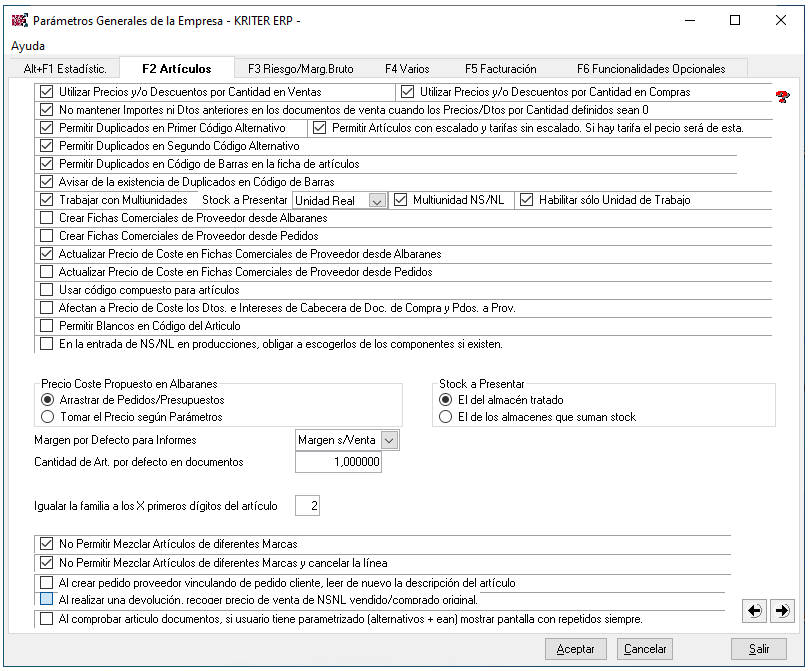Click the Cancelar button

click(645, 649)
